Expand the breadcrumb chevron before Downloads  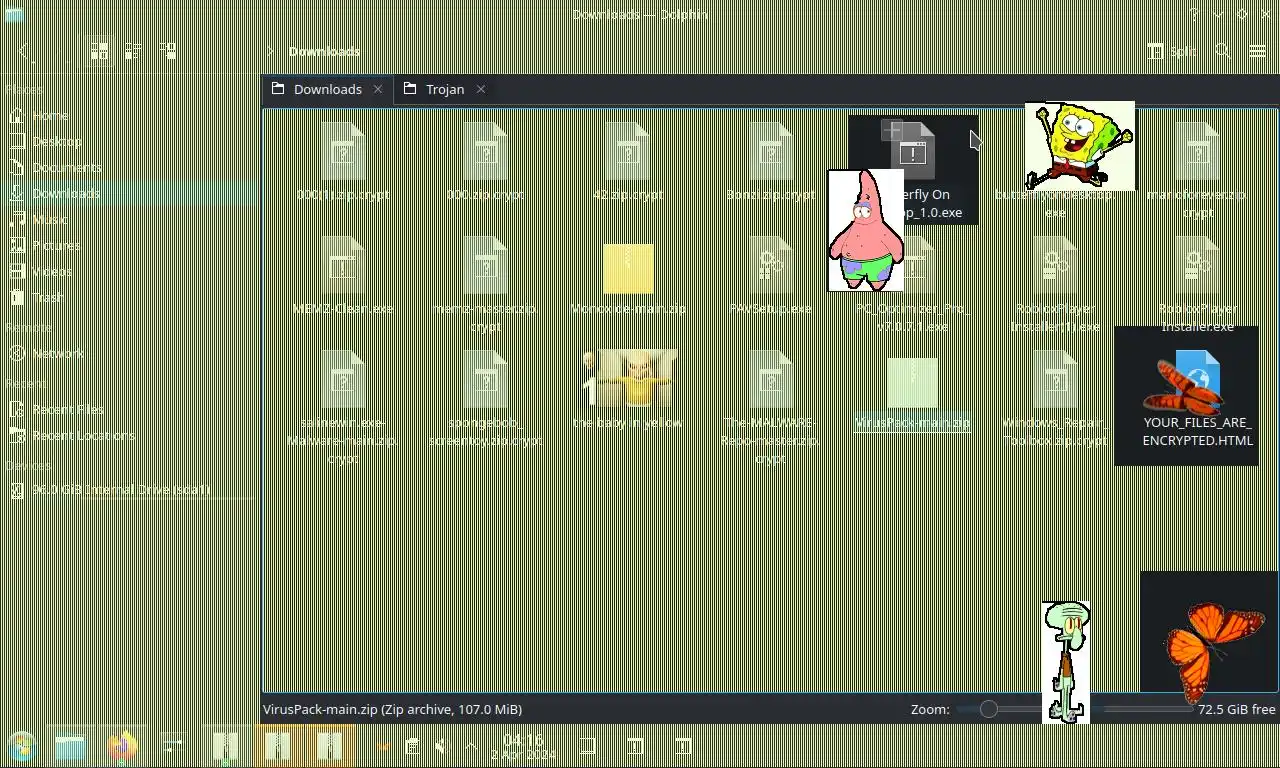click(270, 51)
